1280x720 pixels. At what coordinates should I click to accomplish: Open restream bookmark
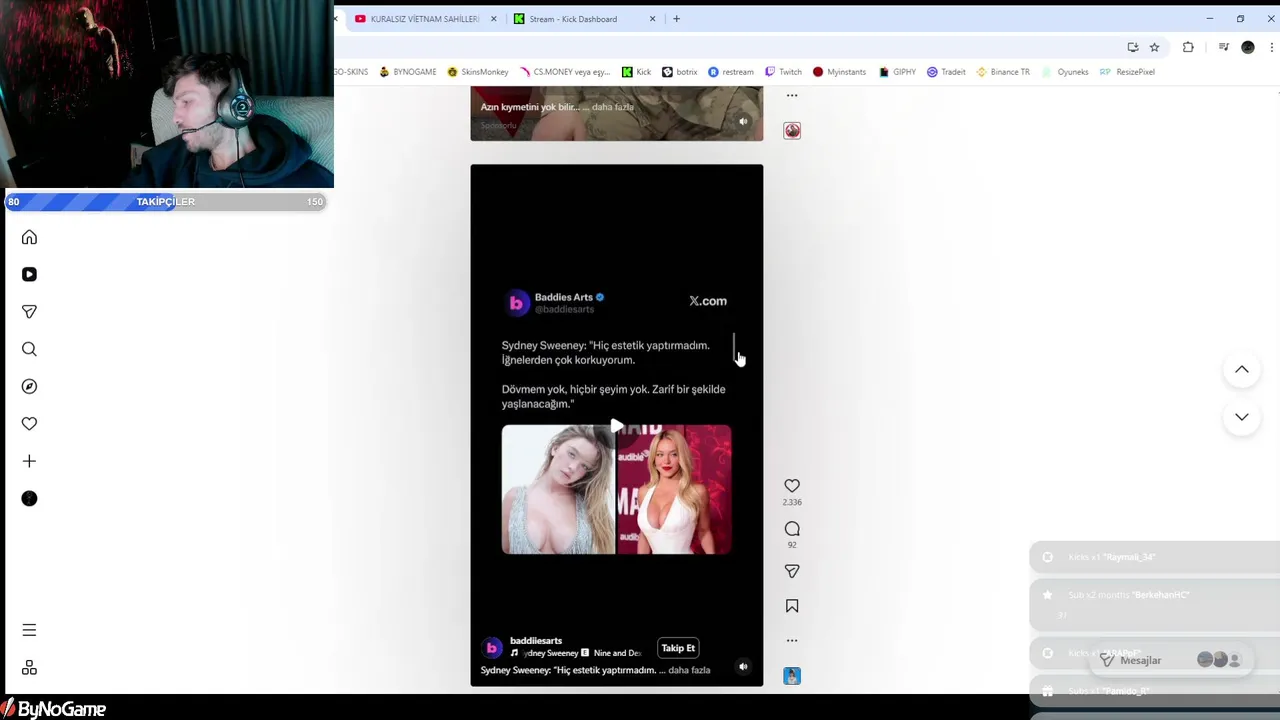point(731,72)
